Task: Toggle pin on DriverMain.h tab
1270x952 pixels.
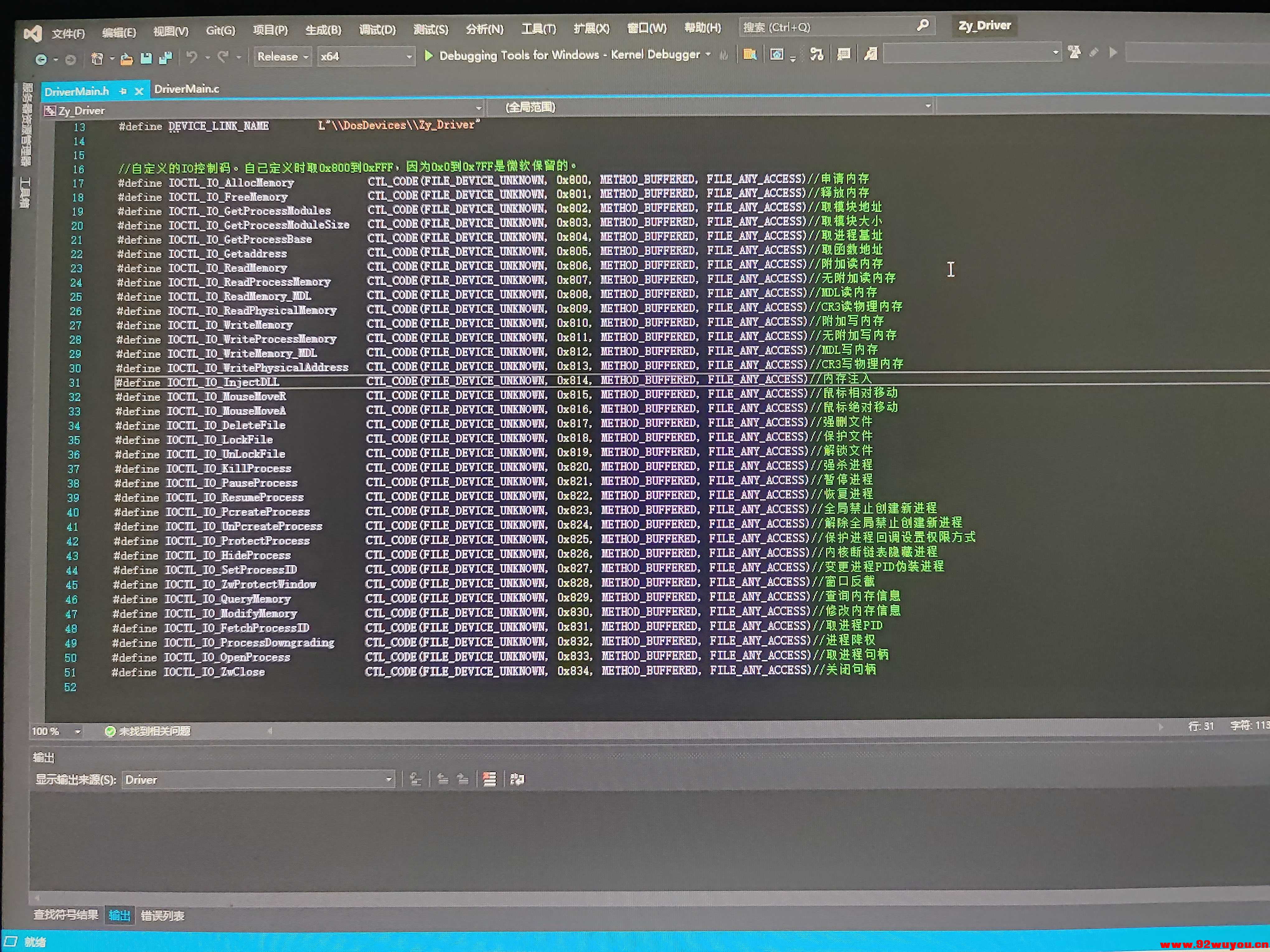Action: [x=122, y=91]
